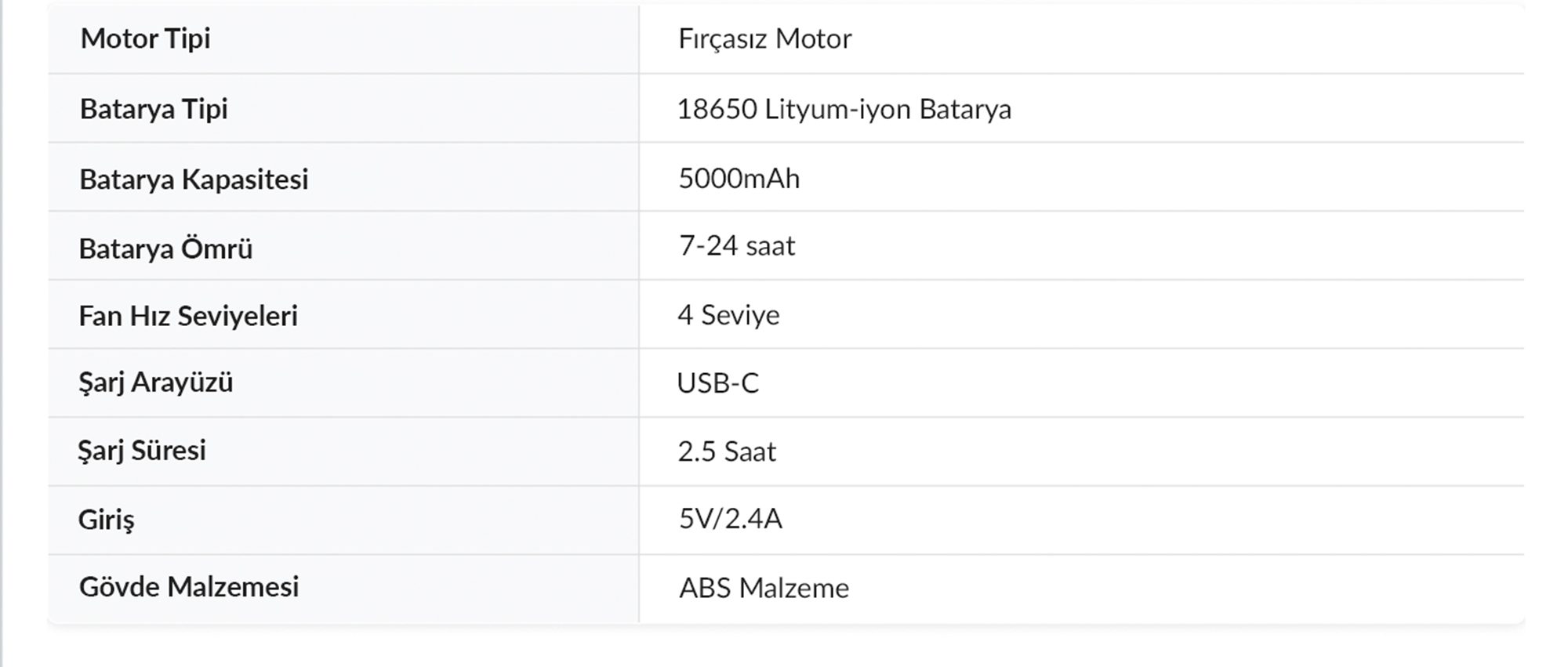The height and width of the screenshot is (667, 1568).
Task: Click the Fırçasız Motor value
Action: click(764, 38)
